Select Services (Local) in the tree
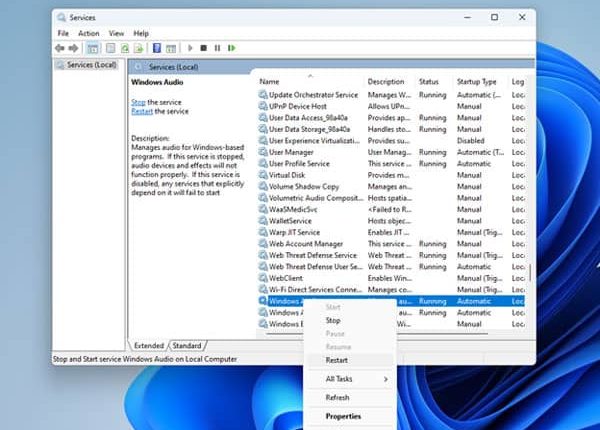Screen dimensions: 600x430 pyautogui.click(x=91, y=65)
